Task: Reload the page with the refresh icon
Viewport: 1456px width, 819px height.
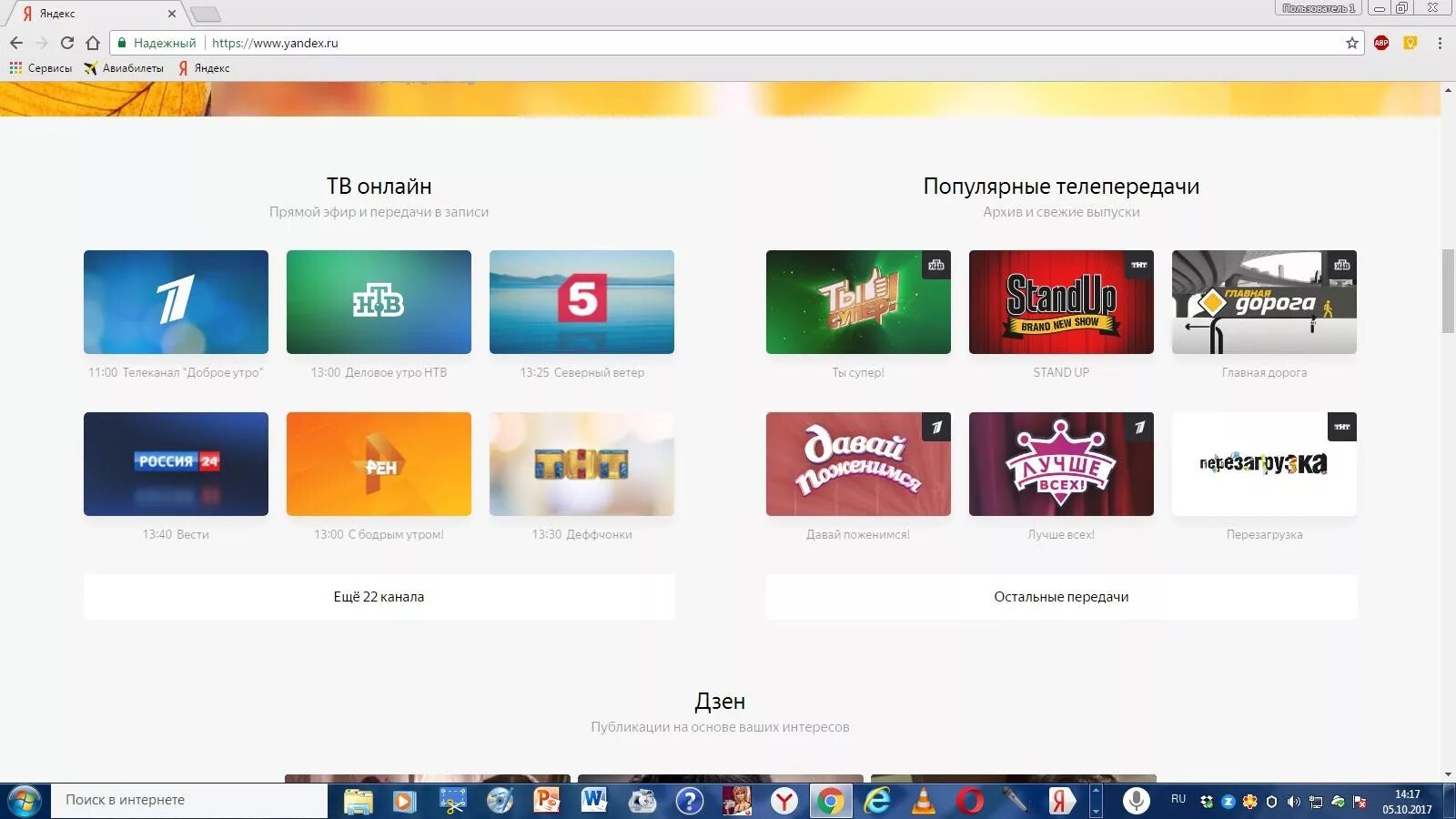Action: [x=67, y=43]
